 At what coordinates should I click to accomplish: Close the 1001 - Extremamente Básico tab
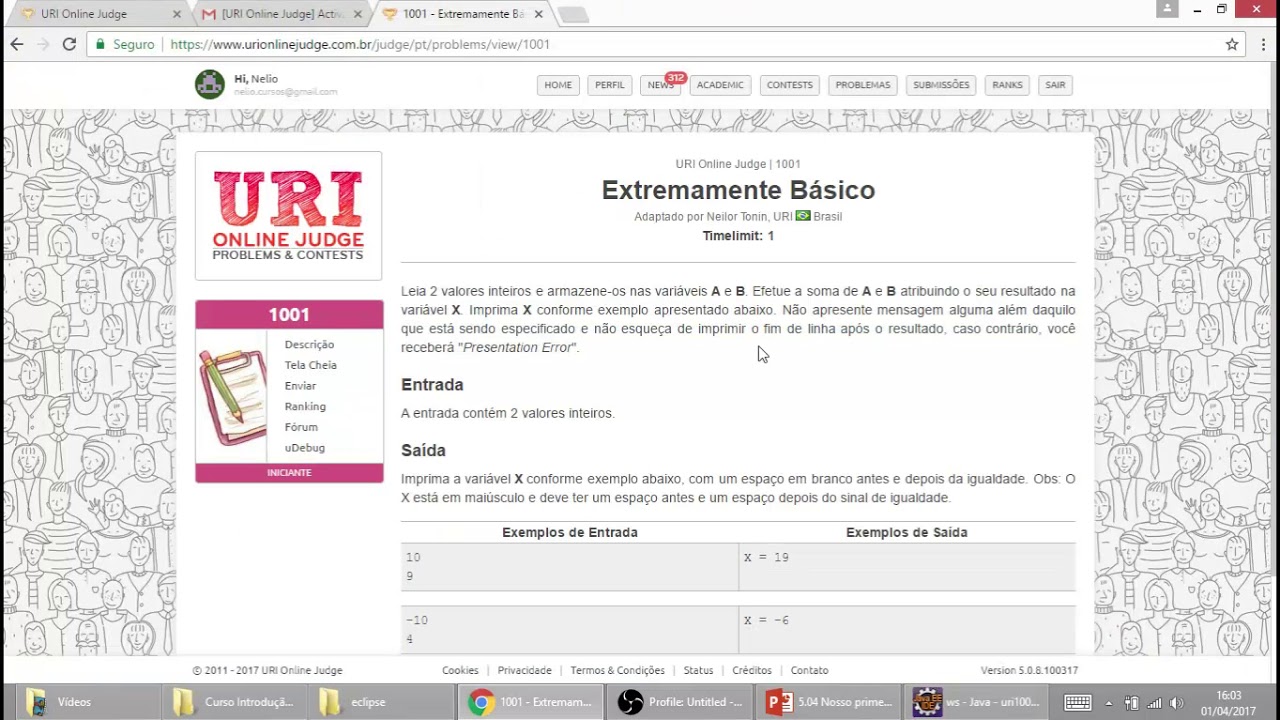click(x=539, y=14)
